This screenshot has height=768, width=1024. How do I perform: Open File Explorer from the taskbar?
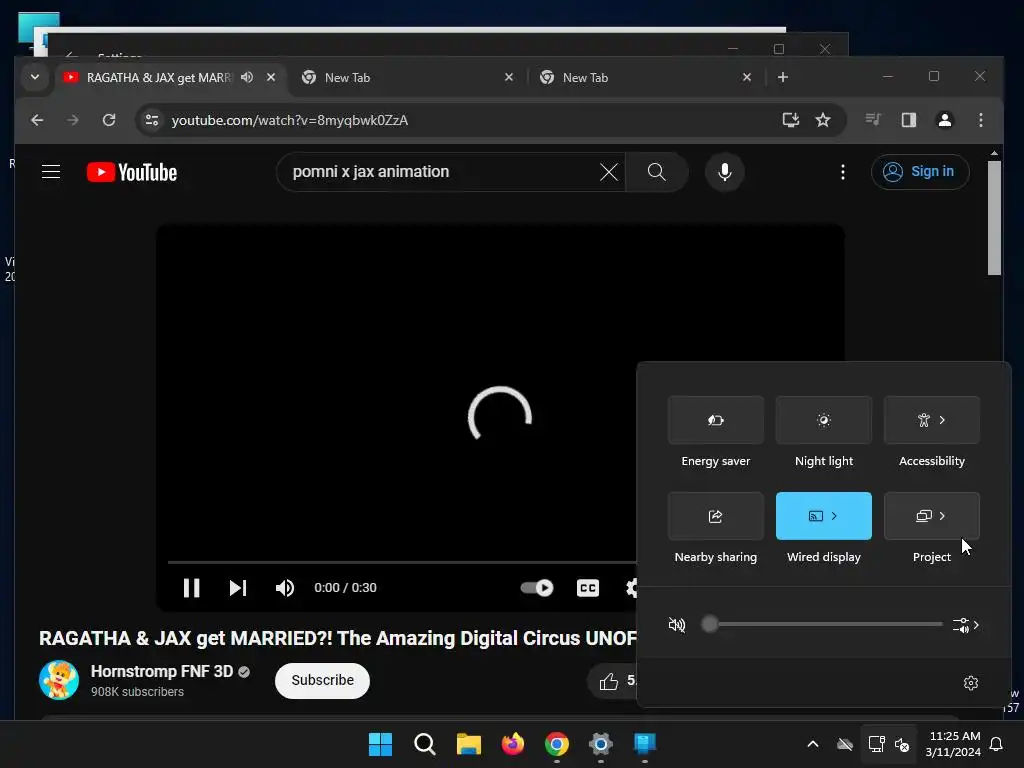(x=468, y=744)
